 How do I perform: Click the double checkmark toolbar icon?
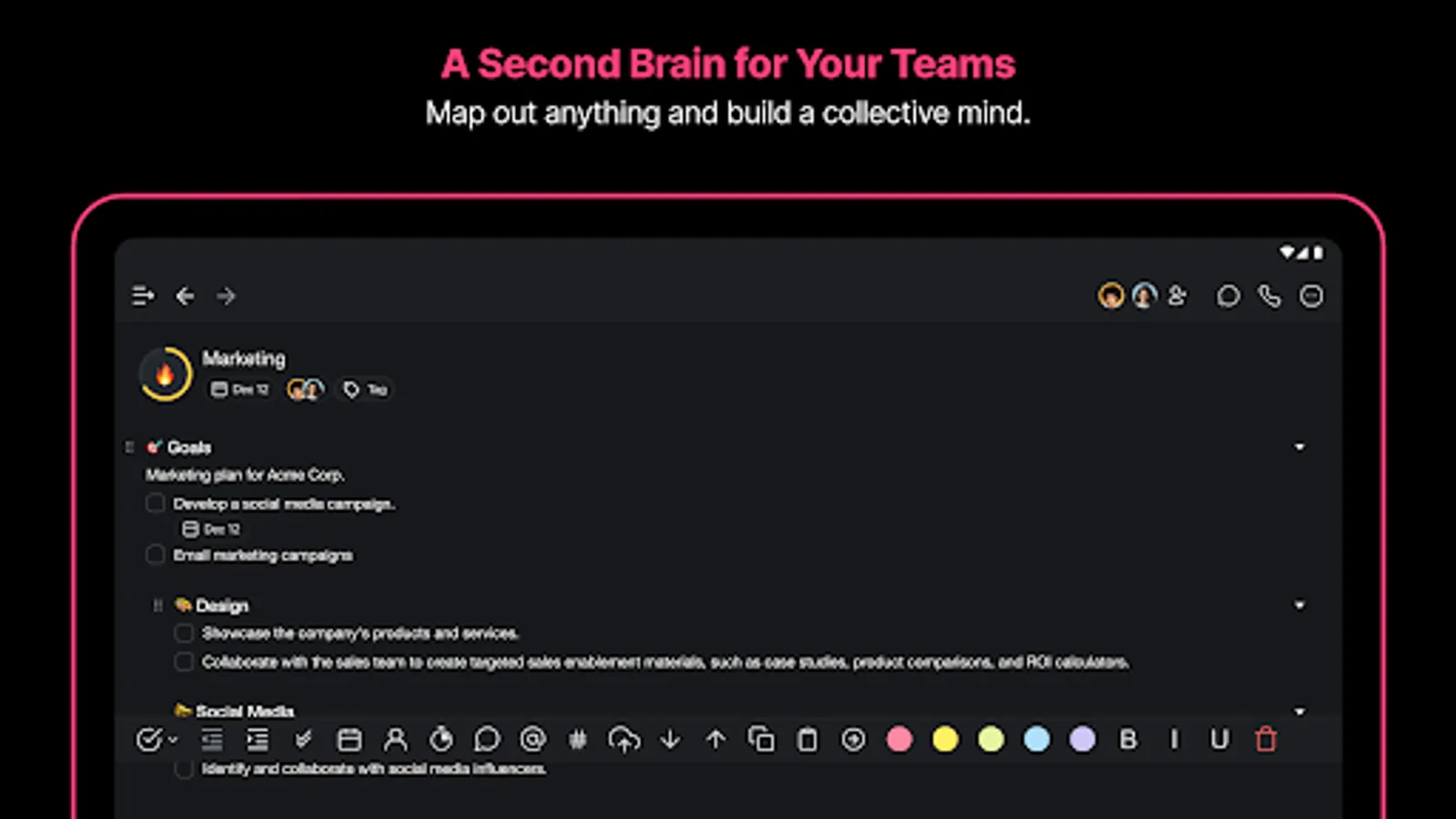coord(304,740)
